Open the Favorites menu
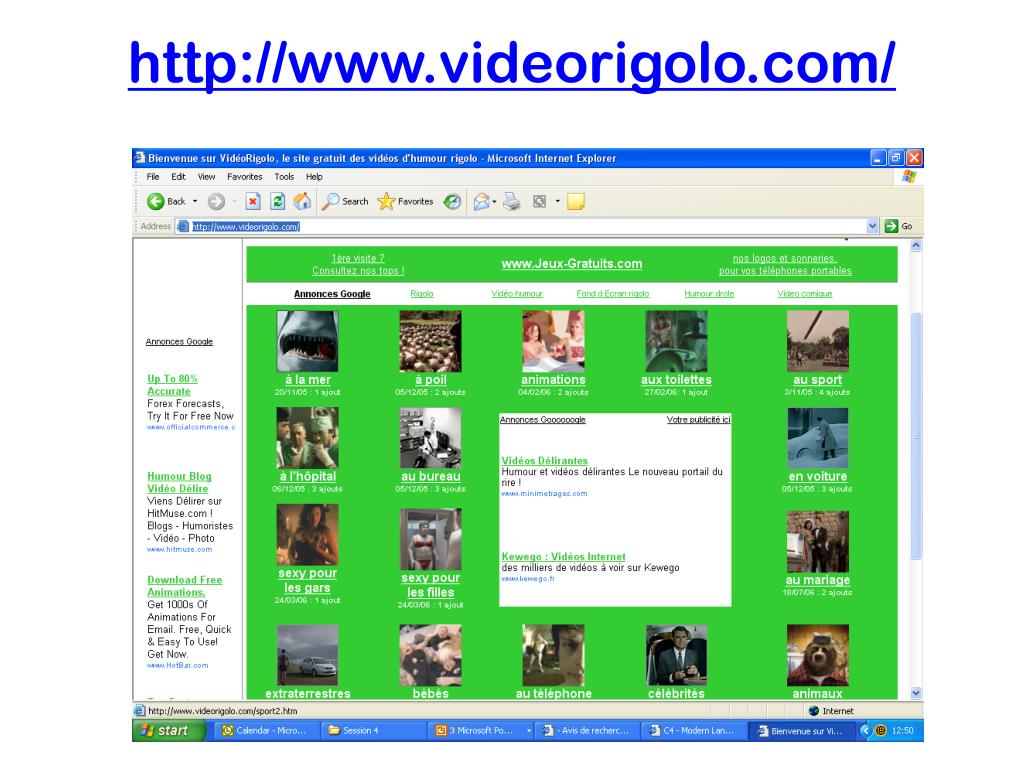Image resolution: width=1024 pixels, height=768 pixels. click(x=244, y=176)
